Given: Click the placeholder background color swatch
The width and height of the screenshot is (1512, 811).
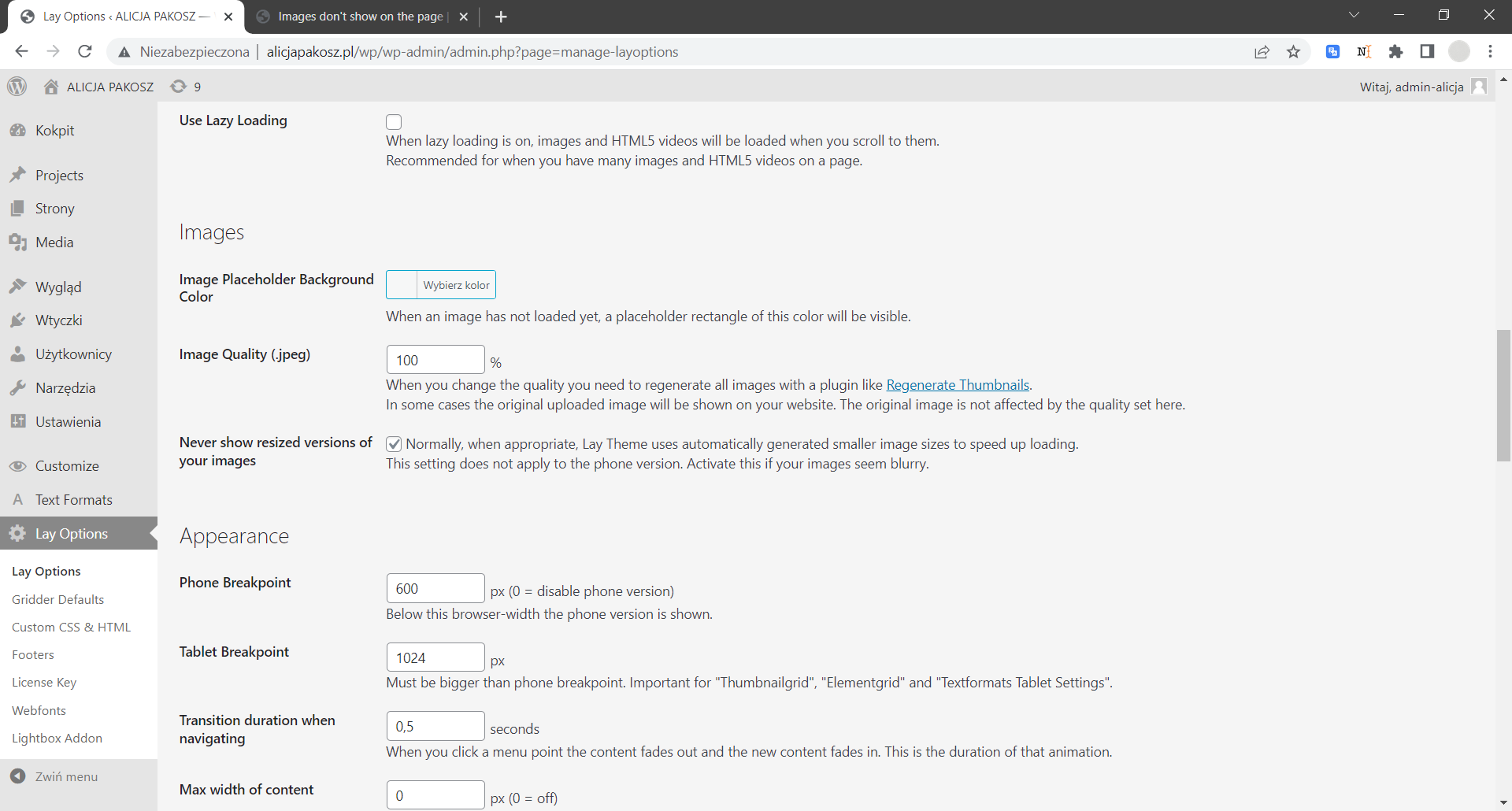Looking at the screenshot, I should [x=402, y=285].
